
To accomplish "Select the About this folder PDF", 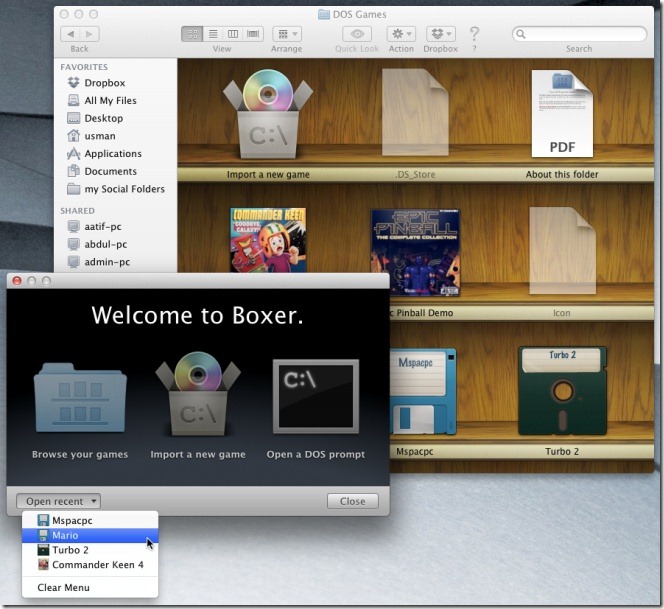I will tap(562, 113).
